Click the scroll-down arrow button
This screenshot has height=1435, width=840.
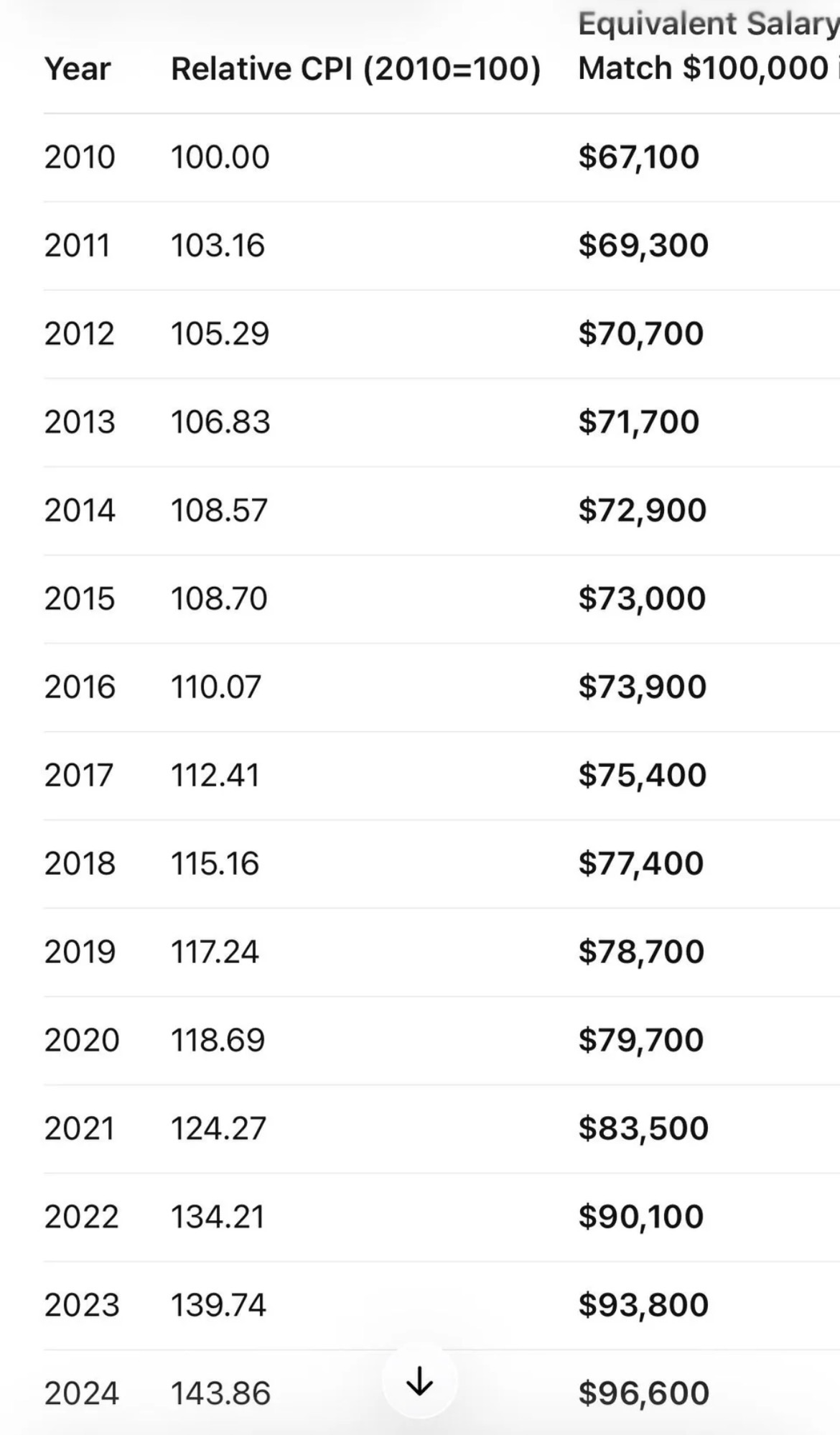click(419, 1380)
